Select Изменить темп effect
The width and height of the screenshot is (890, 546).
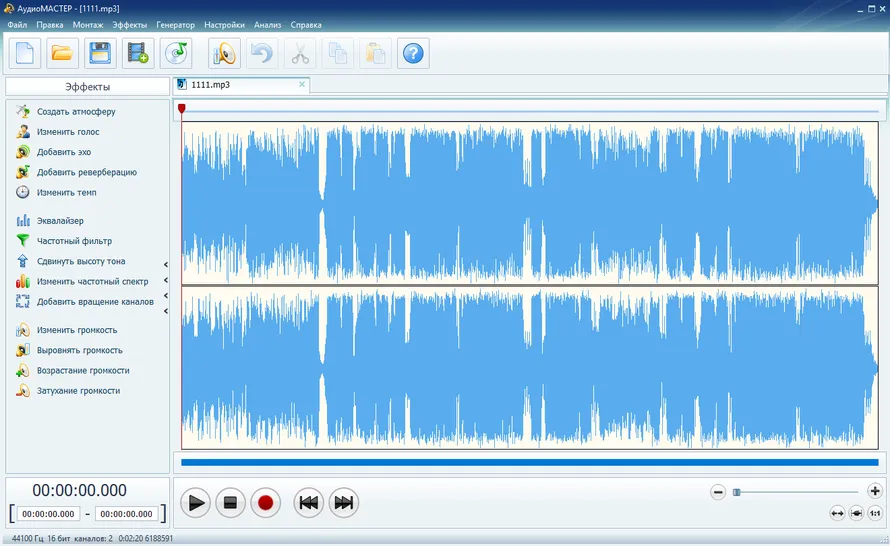(x=66, y=192)
